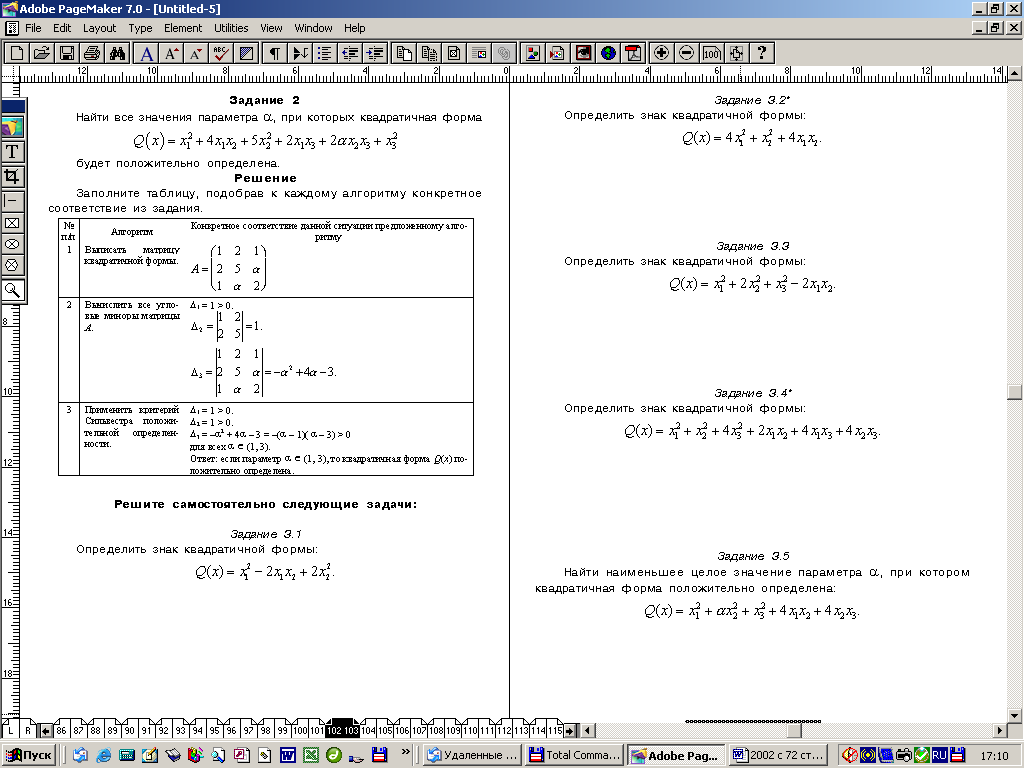Select the Cropping tool in toolbox
Viewport: 1024px width, 768px height.
pos(12,176)
